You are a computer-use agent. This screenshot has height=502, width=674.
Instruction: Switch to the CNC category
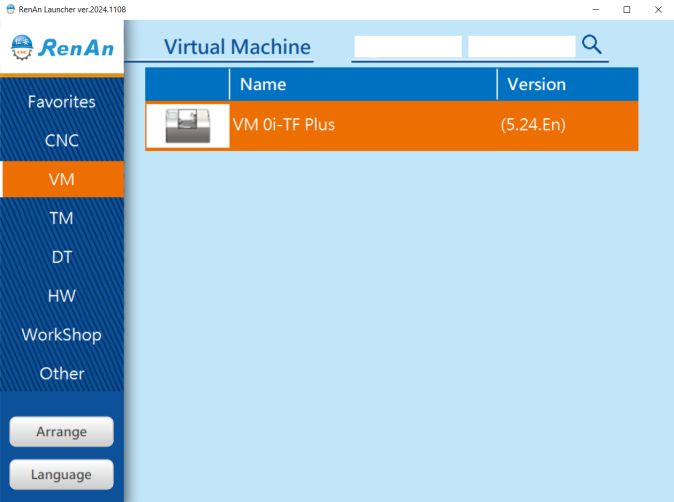click(x=62, y=141)
